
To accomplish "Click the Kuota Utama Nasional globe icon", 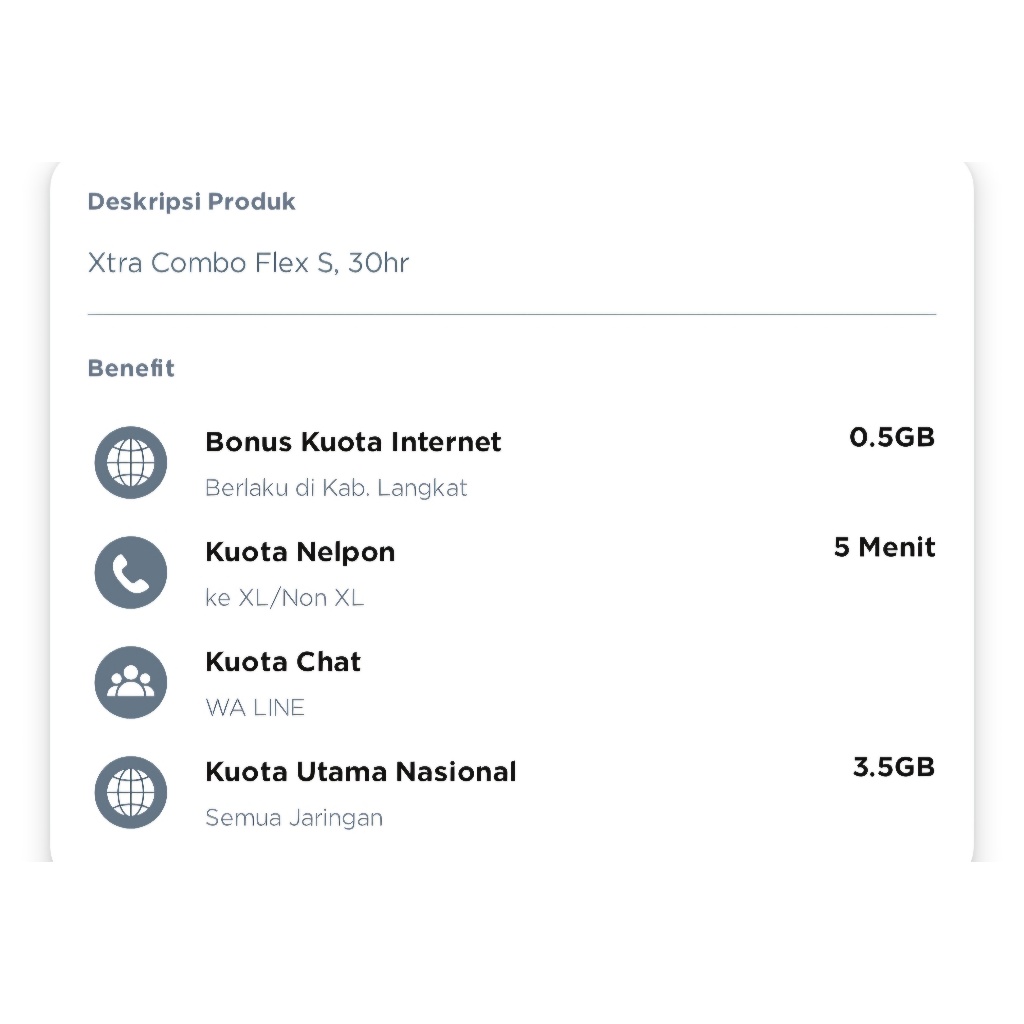I will (x=131, y=792).
